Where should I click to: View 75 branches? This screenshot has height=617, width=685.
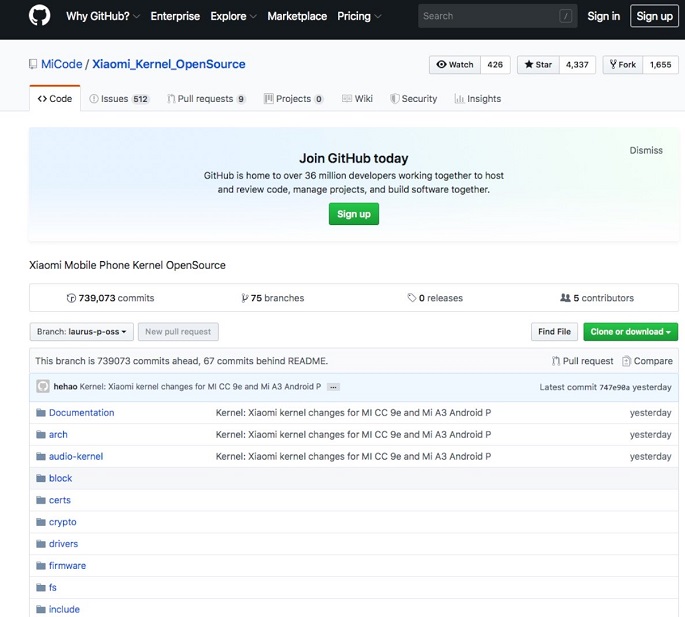273,298
